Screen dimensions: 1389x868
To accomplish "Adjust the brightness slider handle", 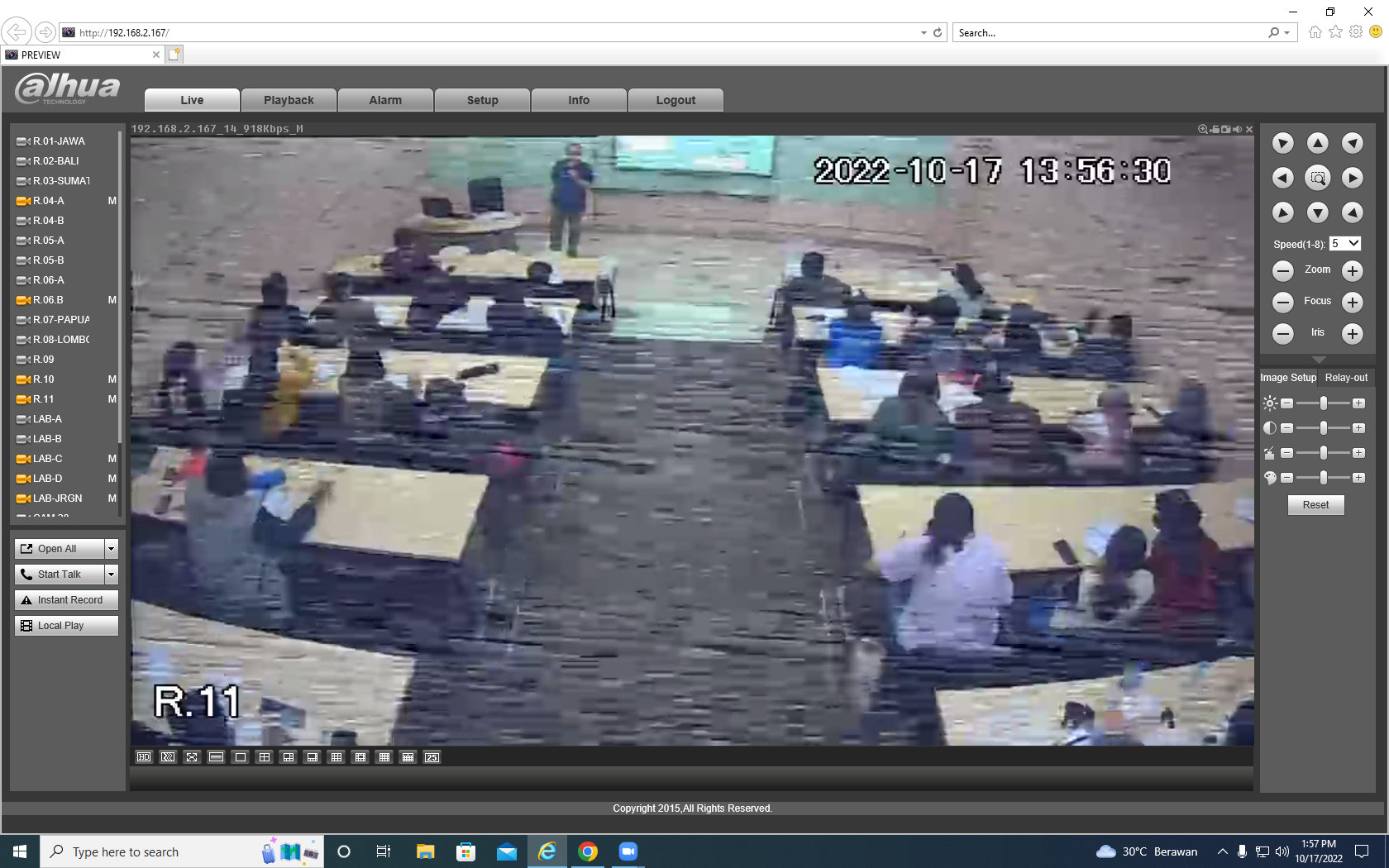I will tap(1324, 403).
